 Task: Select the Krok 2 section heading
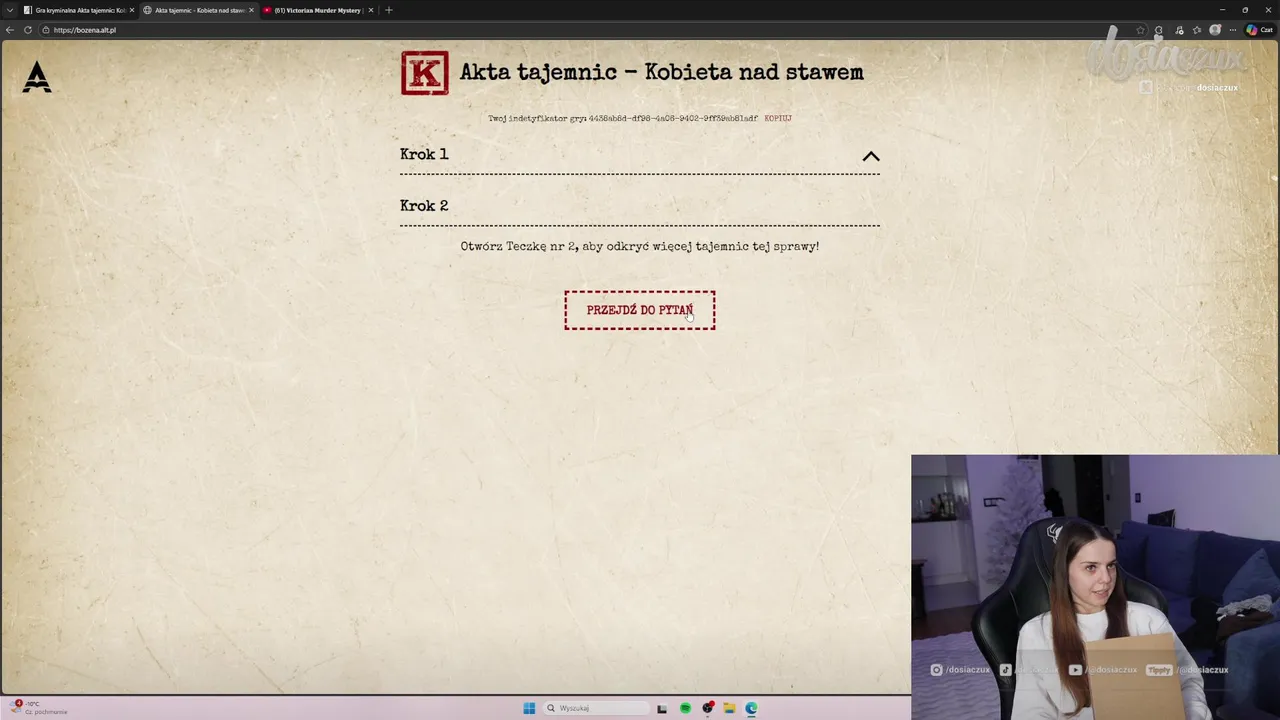424,206
